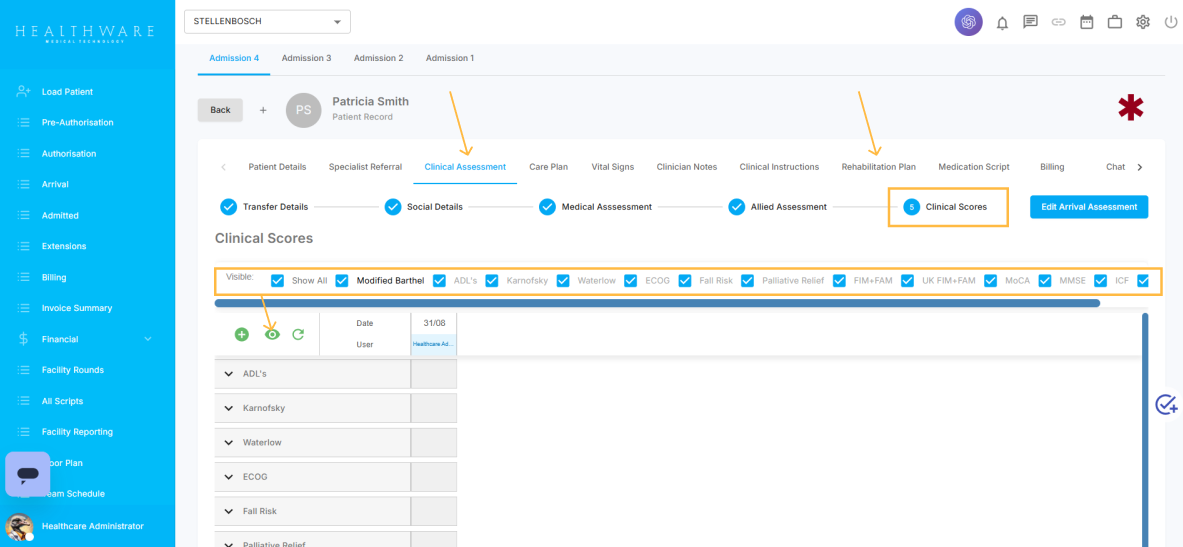The image size is (1183, 547).
Task: Open settings gear in top bar
Action: 1143,22
